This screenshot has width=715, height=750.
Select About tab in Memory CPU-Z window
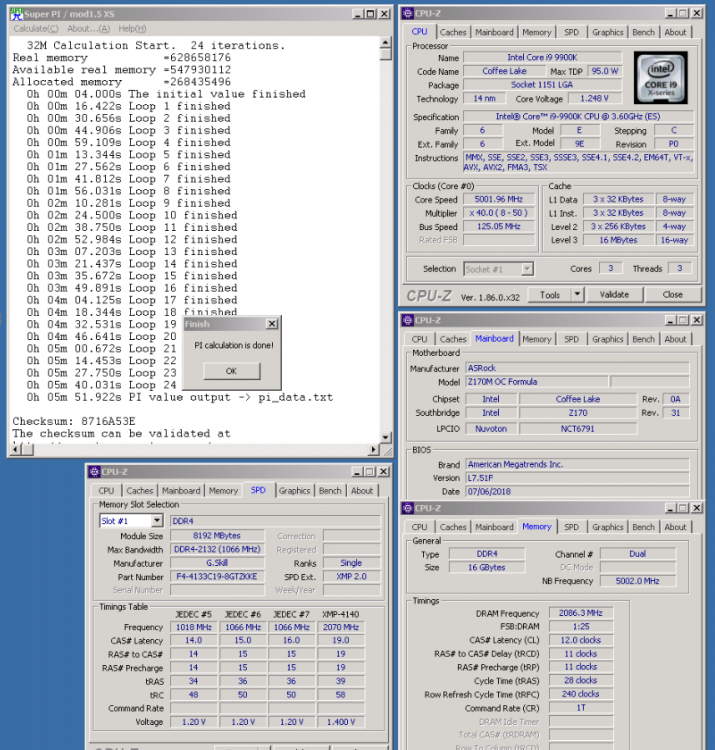coord(675,527)
